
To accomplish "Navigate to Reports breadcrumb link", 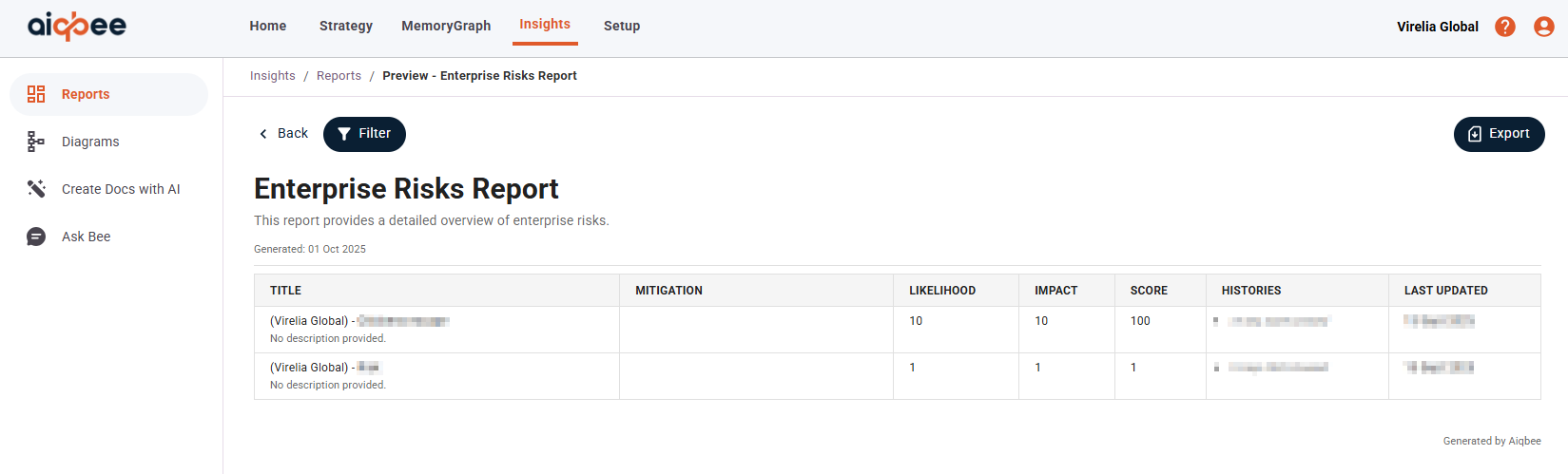I will tap(339, 76).
